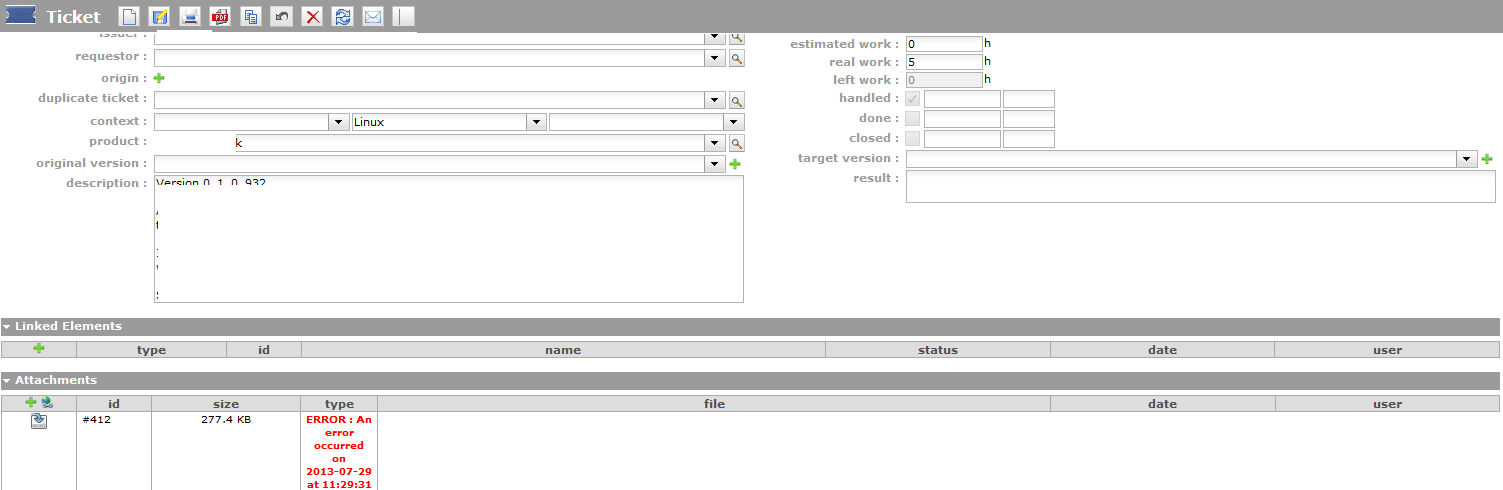Click the result text area
Viewport: 1503px width, 490px height.
click(x=1201, y=186)
